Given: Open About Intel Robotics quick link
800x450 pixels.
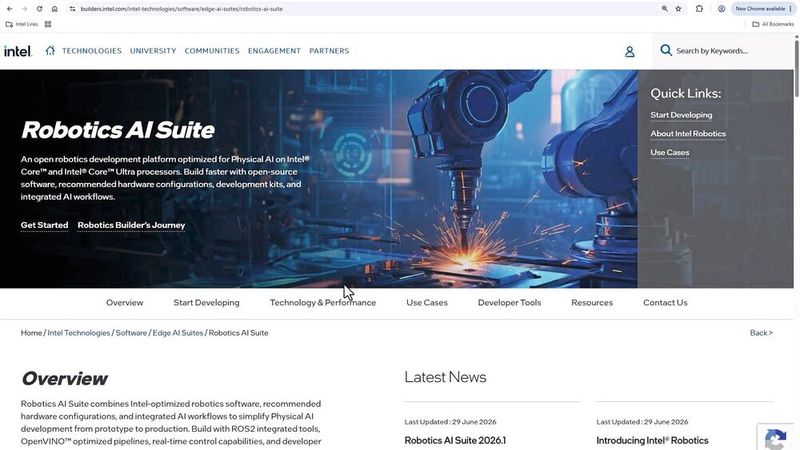Looking at the screenshot, I should 688,134.
